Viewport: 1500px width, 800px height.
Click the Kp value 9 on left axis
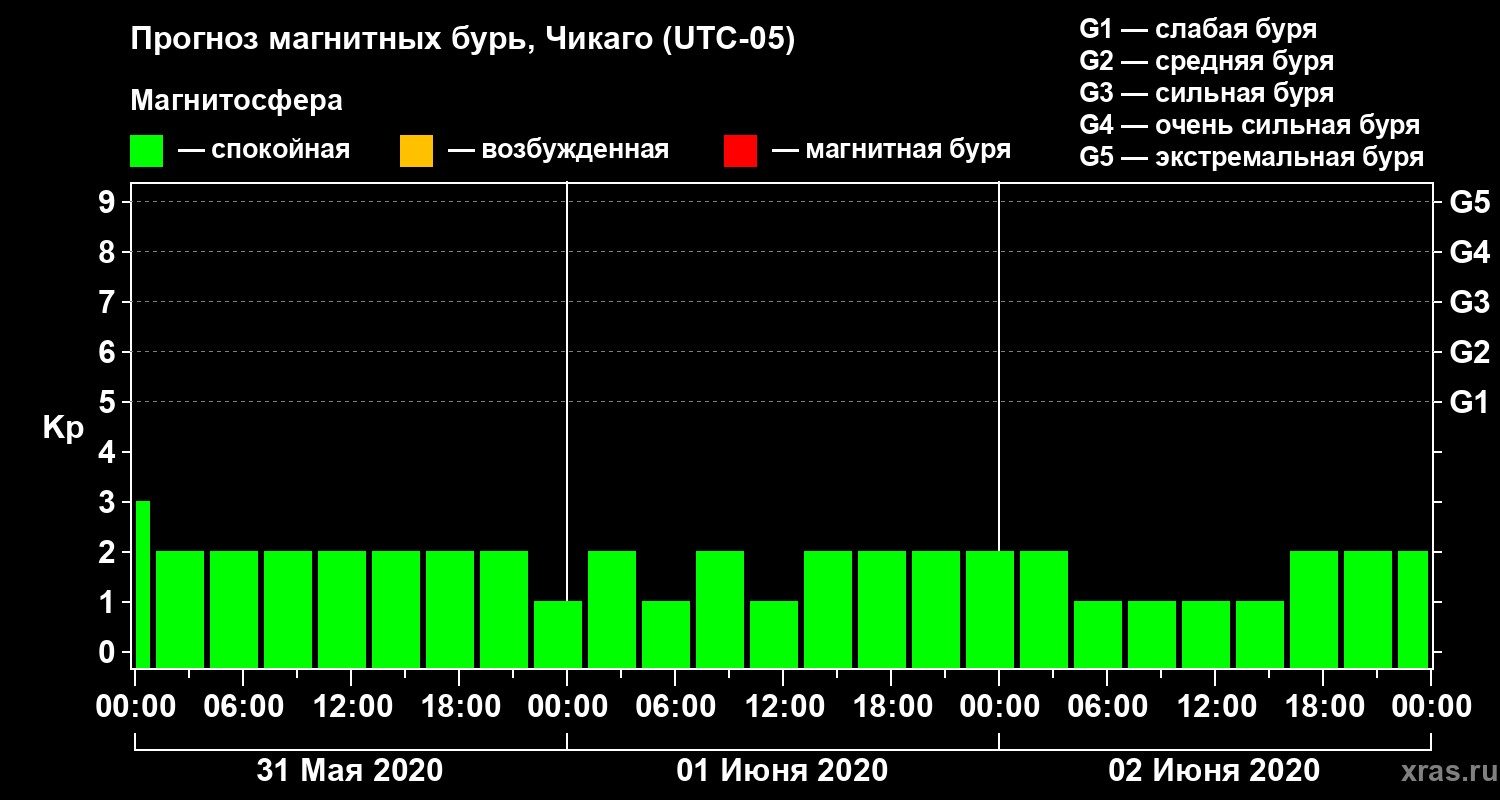pyautogui.click(x=107, y=203)
